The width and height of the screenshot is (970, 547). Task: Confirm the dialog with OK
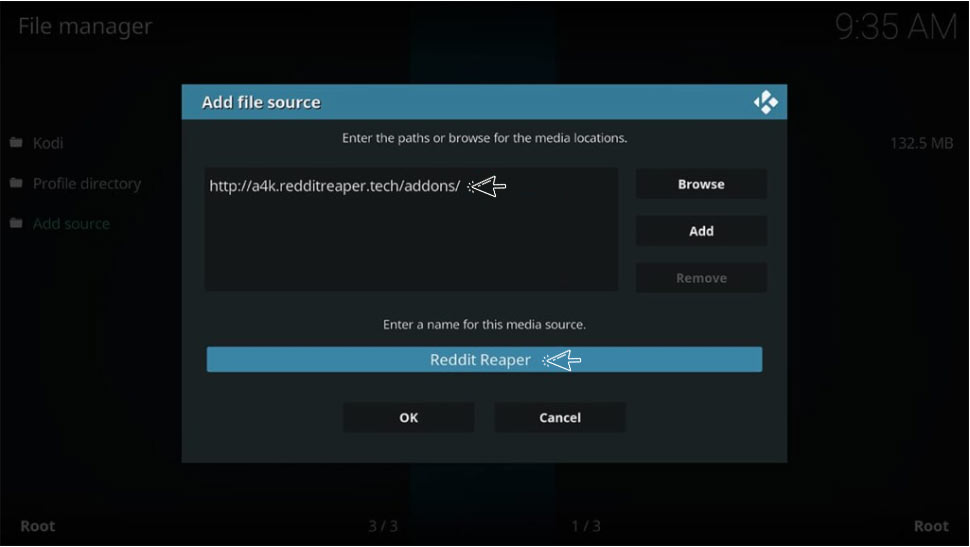408,418
